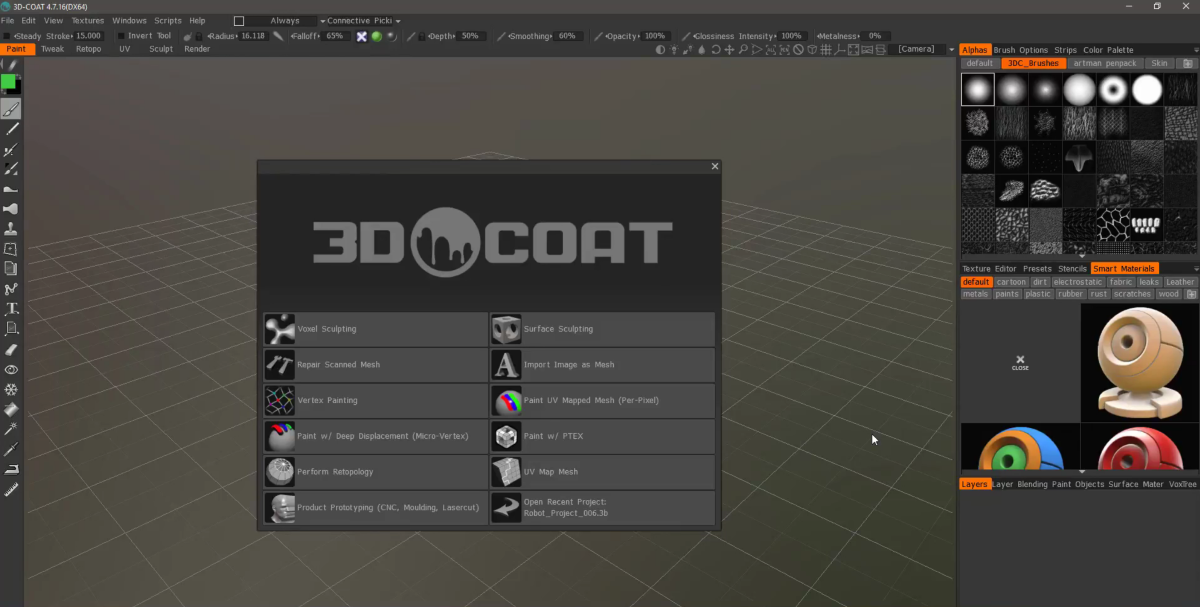
Task: Click the grid toggle icon in viewport toolbar
Action: pos(825,49)
